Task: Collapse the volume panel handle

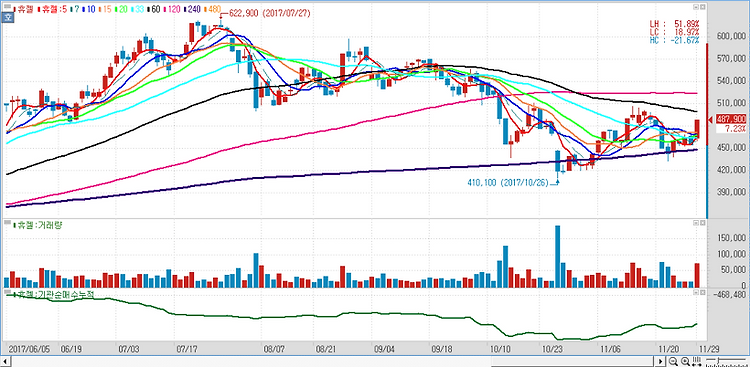Action: click(x=7, y=223)
